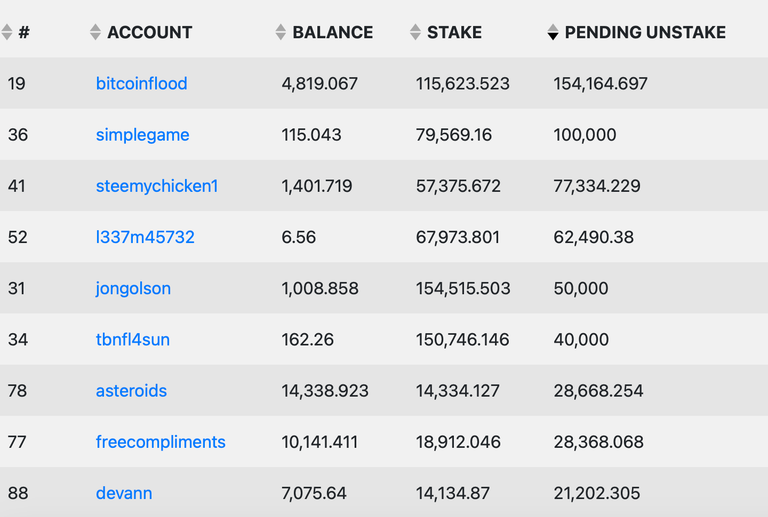
Task: Sort table by rank number arrows
Action: (7, 32)
